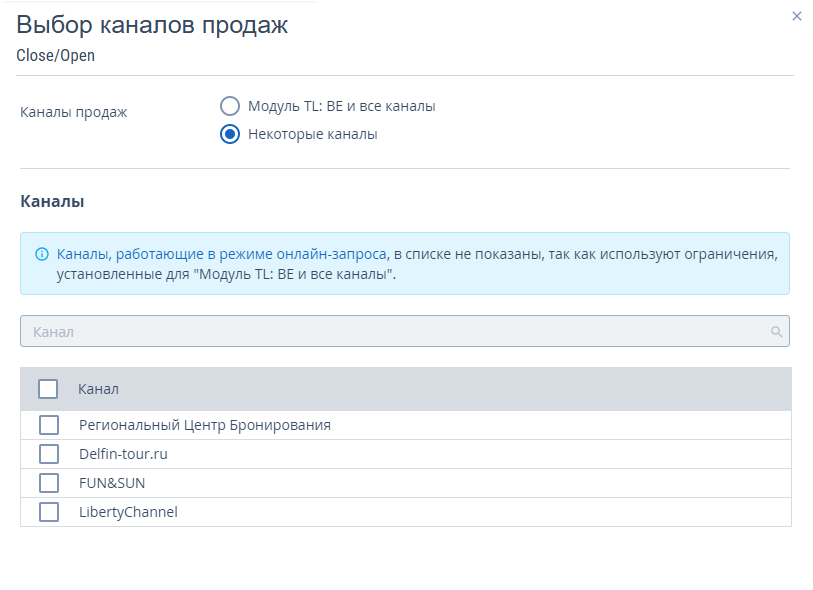This screenshot has height=590, width=813.
Task: Focus the "Канал" search field
Action: click(390, 331)
